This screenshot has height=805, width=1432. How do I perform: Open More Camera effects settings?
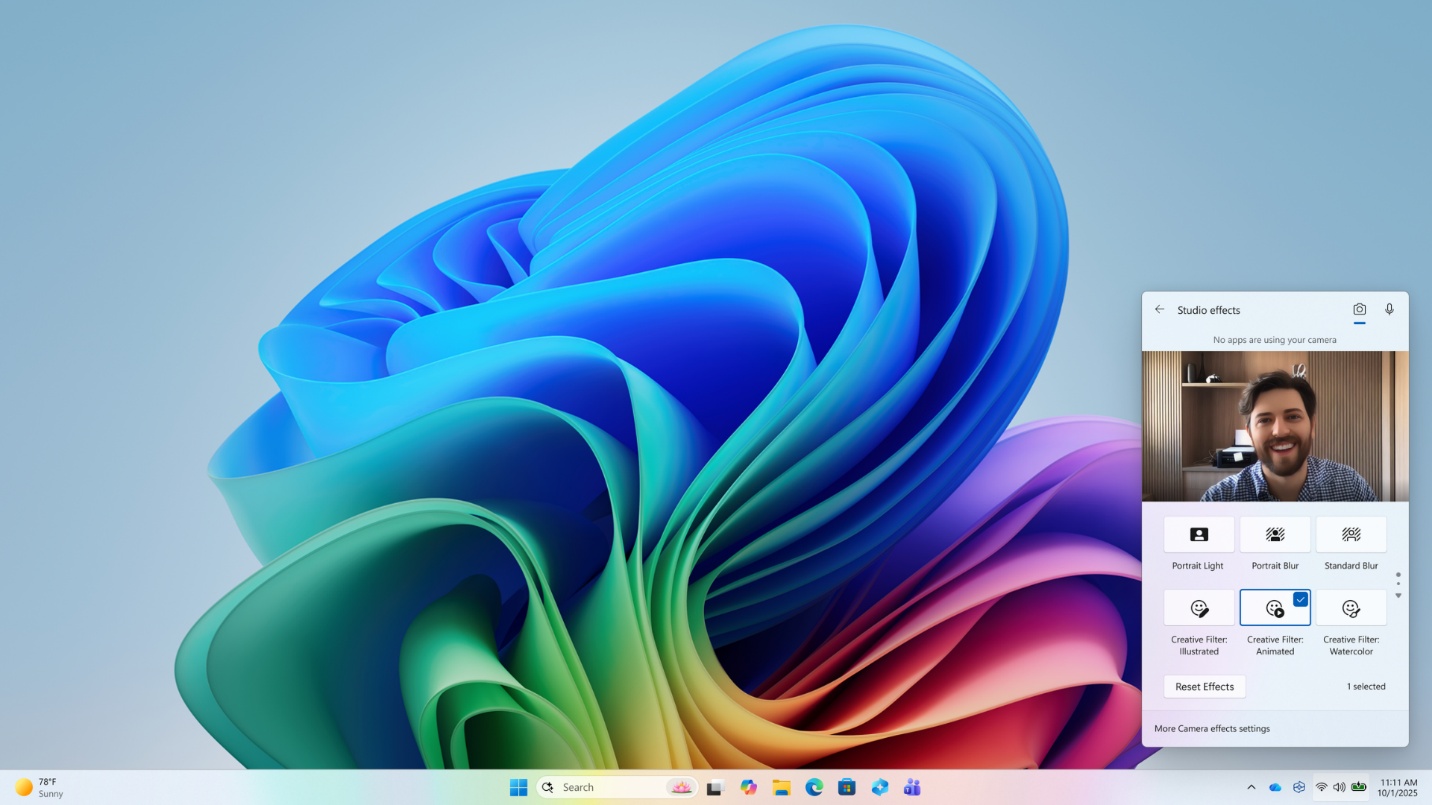pos(1211,729)
